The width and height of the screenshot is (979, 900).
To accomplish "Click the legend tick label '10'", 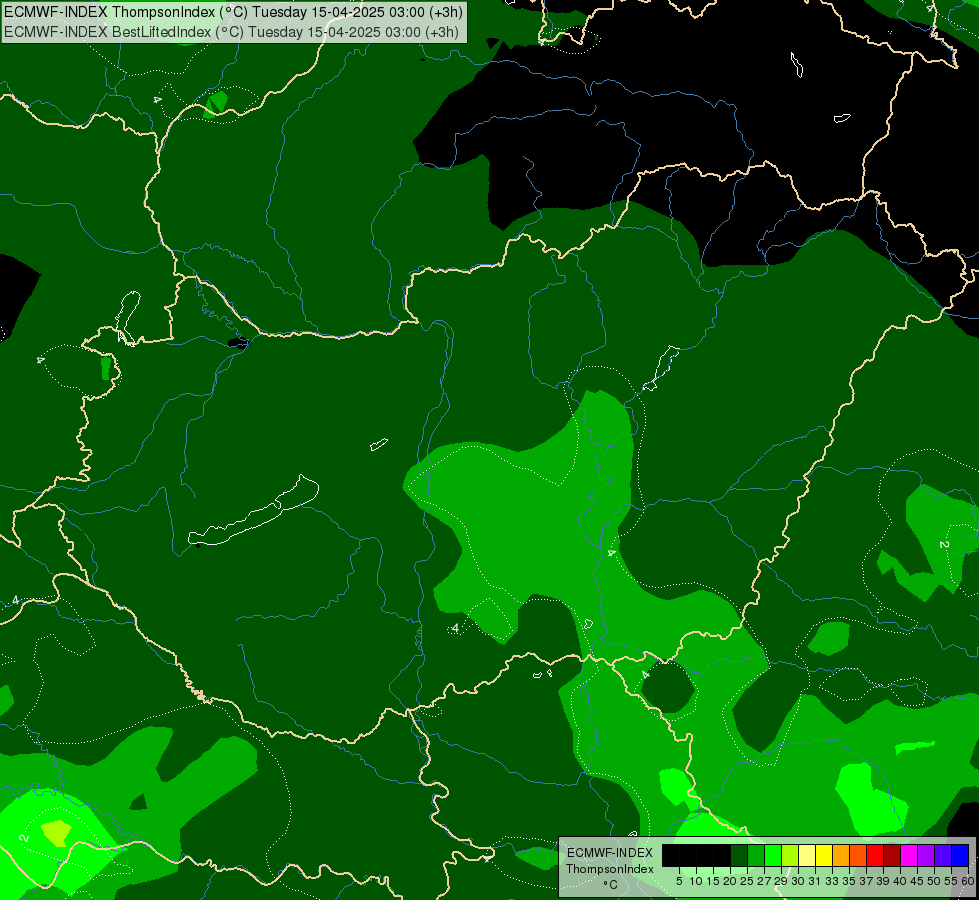I will pyautogui.click(x=696, y=881).
